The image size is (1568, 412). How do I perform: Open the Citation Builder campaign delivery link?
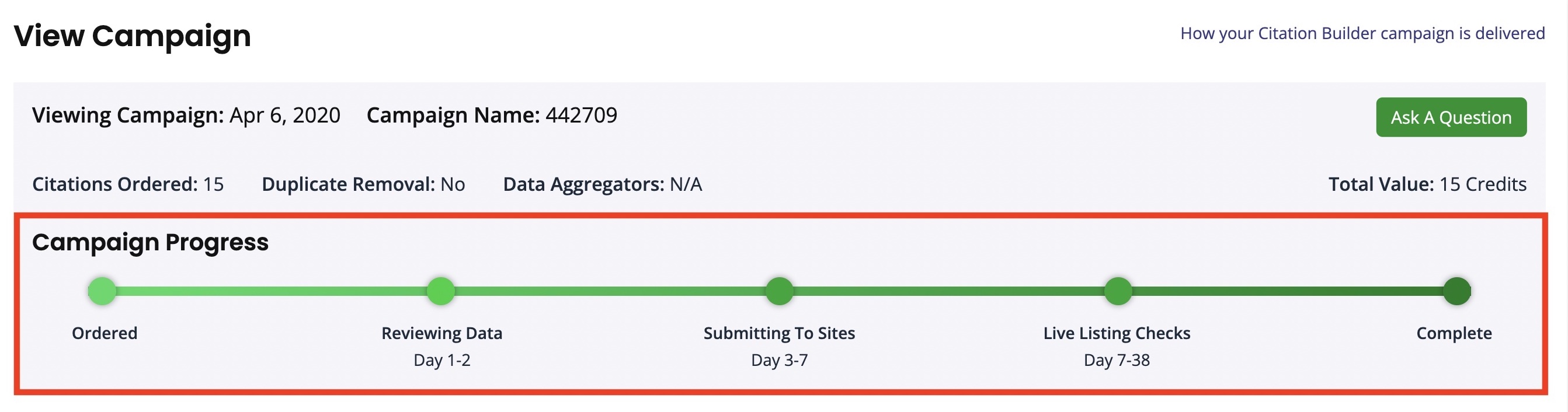pos(1362,33)
